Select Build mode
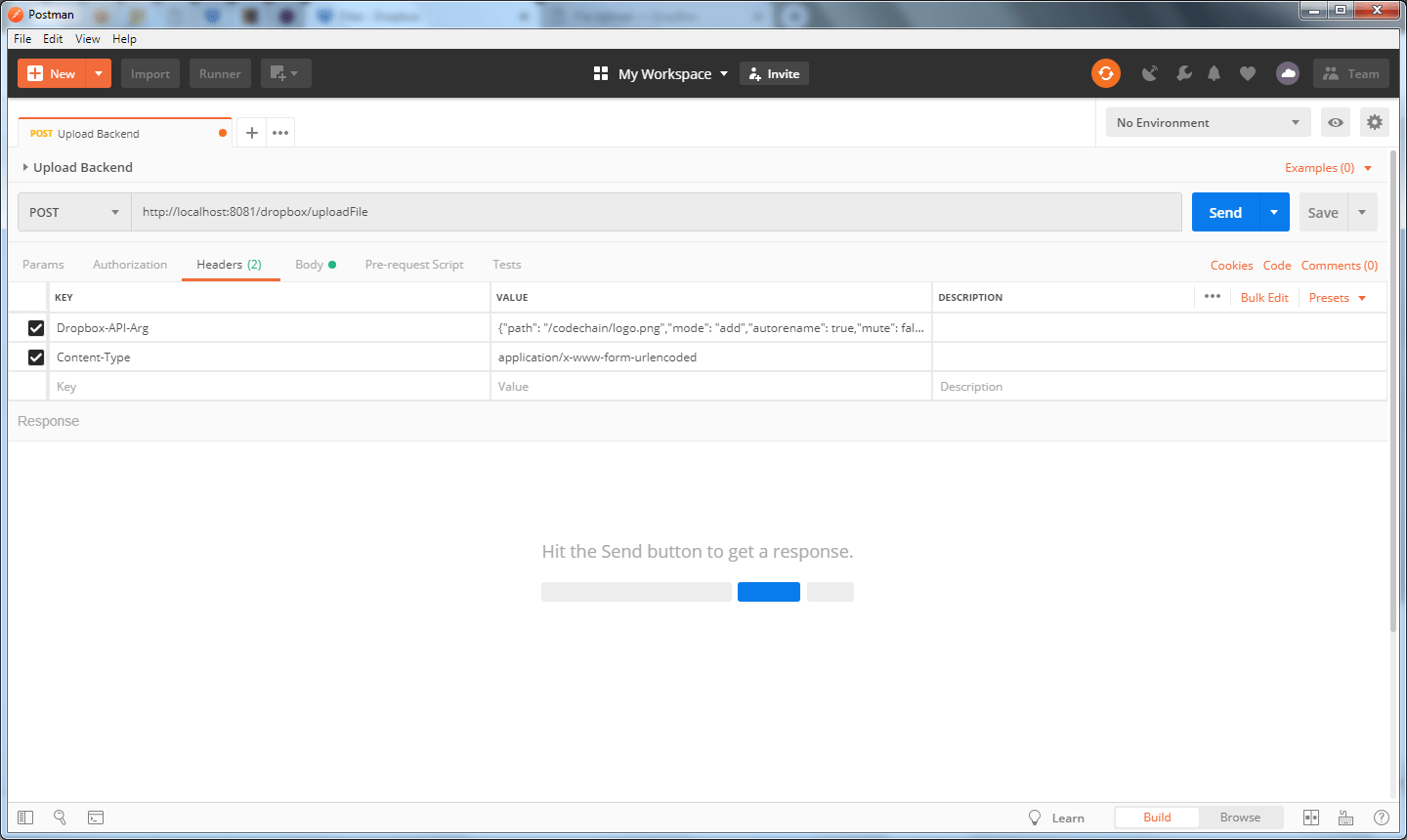 [1157, 818]
